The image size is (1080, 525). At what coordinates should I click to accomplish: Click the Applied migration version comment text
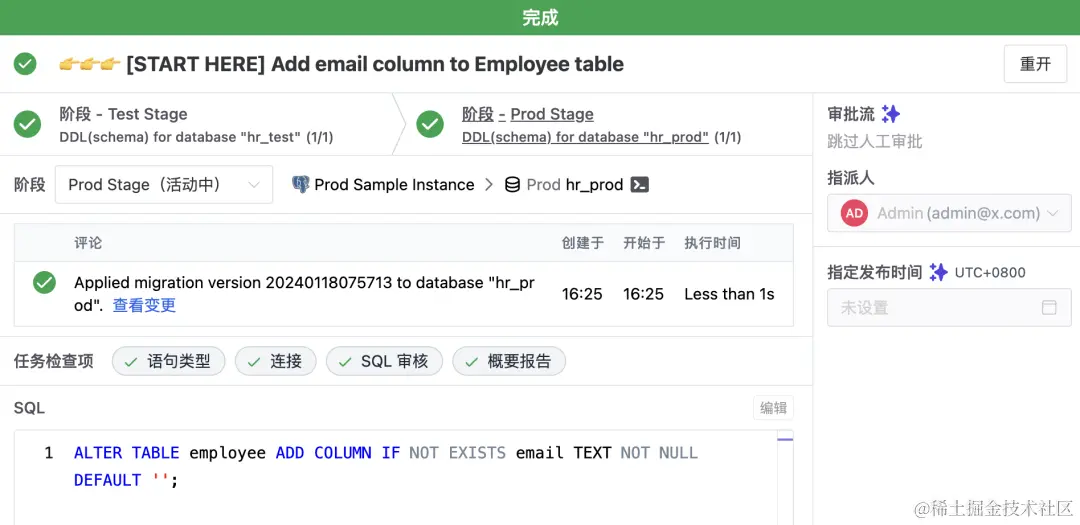304,294
